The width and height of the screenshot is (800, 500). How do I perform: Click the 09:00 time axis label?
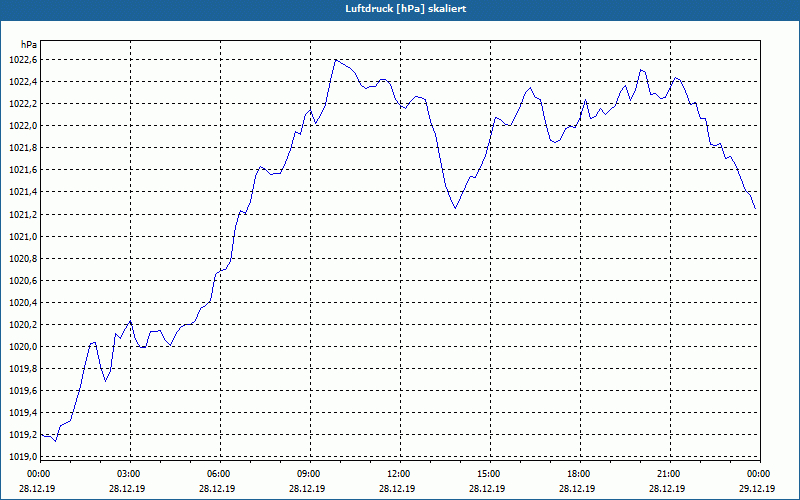click(x=310, y=474)
